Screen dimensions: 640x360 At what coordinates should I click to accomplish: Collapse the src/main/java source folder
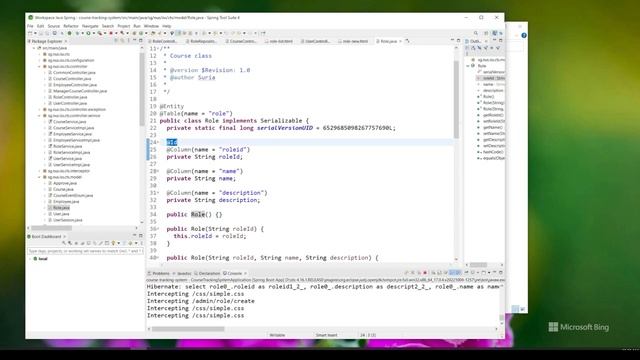(x=34, y=48)
